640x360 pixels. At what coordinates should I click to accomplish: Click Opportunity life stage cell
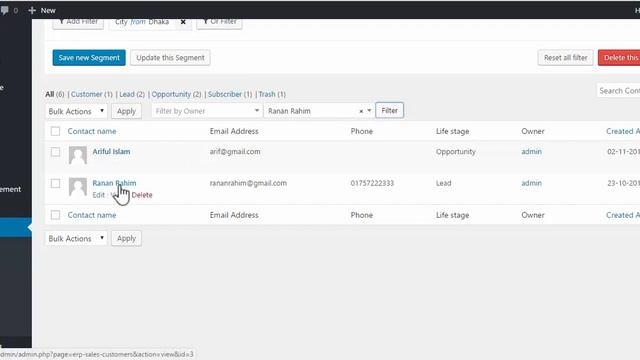point(456,151)
